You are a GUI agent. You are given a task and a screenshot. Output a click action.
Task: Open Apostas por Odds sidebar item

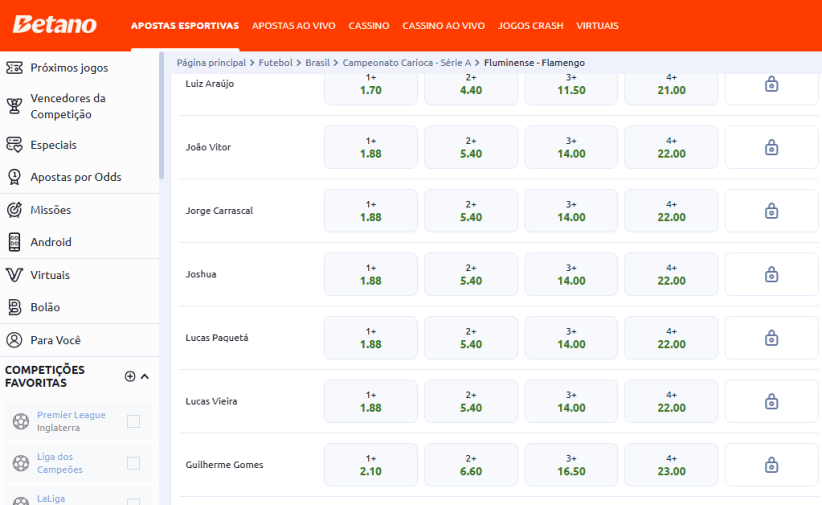[x=75, y=177]
